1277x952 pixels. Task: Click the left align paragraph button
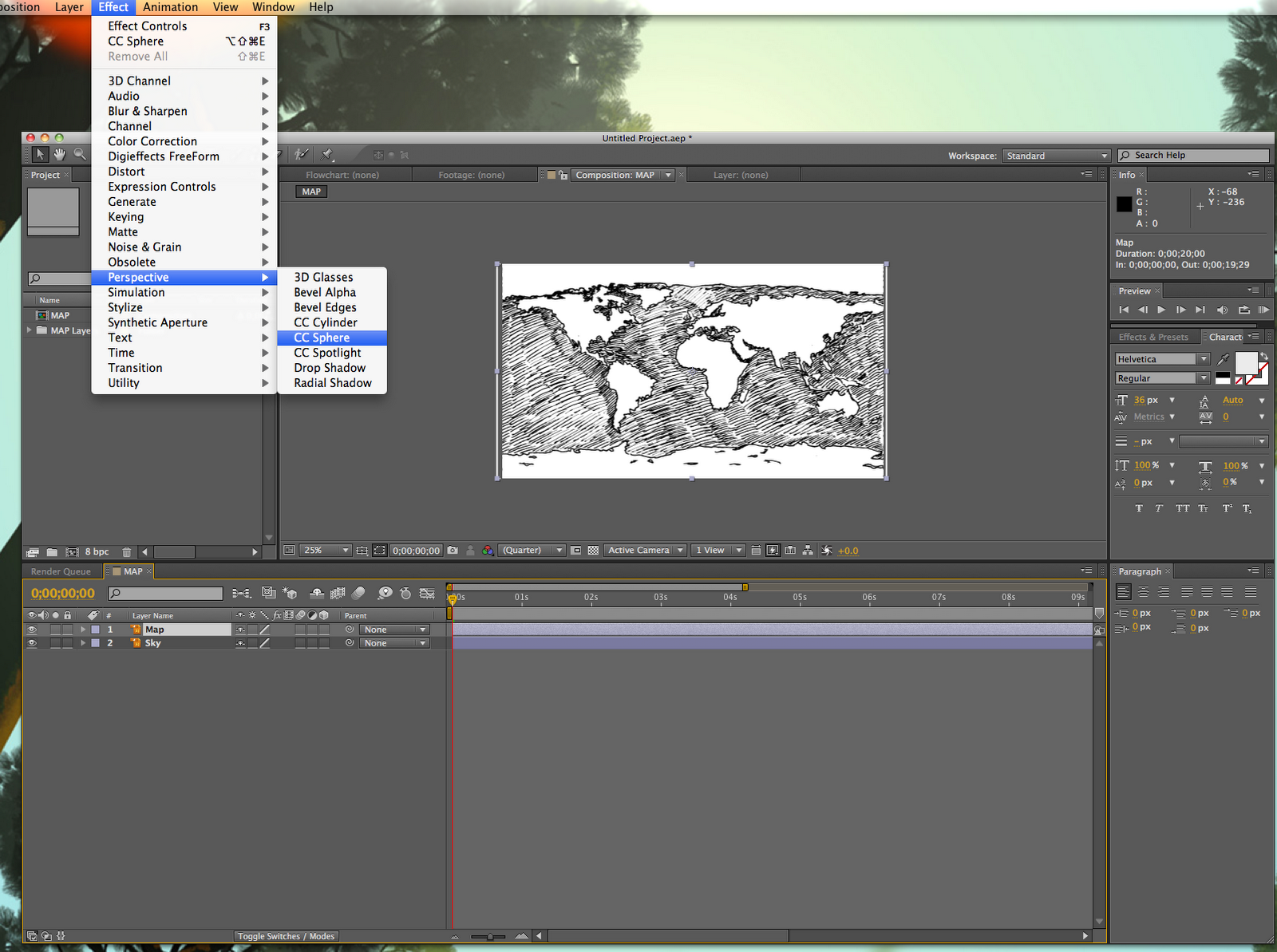pos(1124,591)
